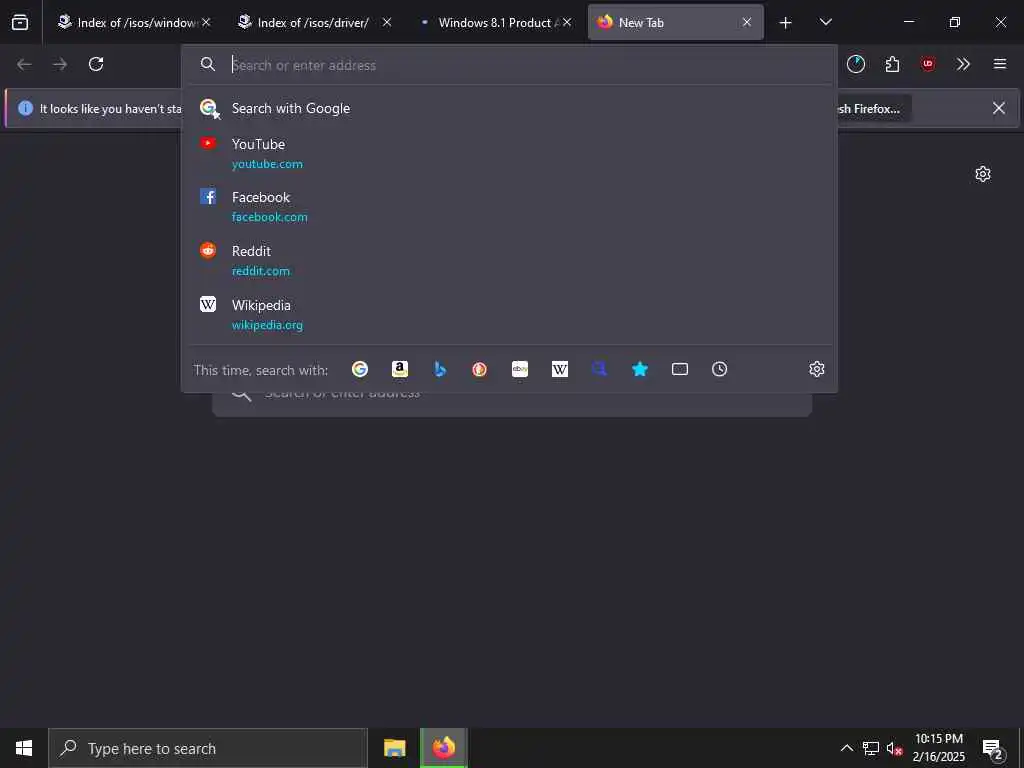This screenshot has width=1024, height=768.
Task: Search this time with Bing icon
Action: [440, 369]
